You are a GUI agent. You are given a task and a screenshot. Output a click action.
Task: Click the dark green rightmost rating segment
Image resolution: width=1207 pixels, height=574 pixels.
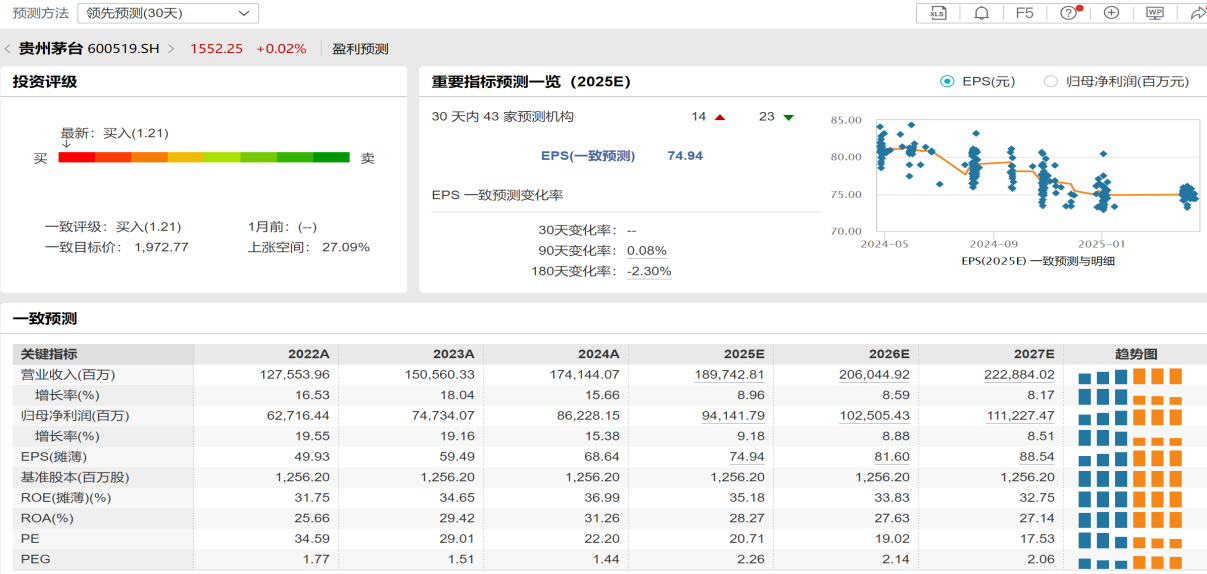click(331, 157)
